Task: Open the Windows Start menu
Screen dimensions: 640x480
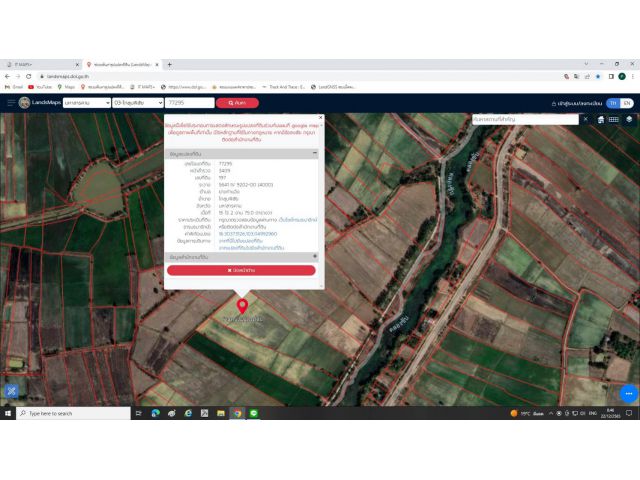Action: point(8,413)
